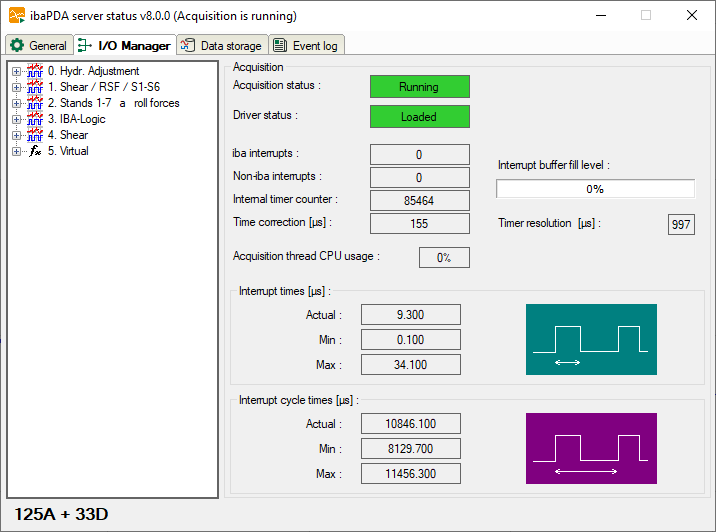Click the Internal timer counter field
The width and height of the screenshot is (716, 532).
pyautogui.click(x=419, y=200)
